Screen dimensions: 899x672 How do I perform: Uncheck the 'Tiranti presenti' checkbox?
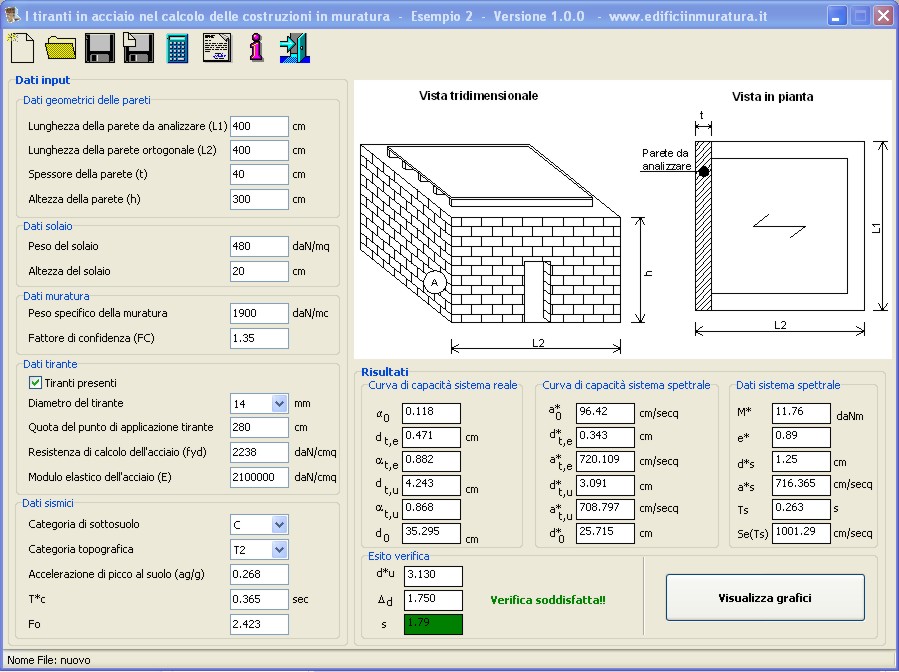(x=36, y=382)
